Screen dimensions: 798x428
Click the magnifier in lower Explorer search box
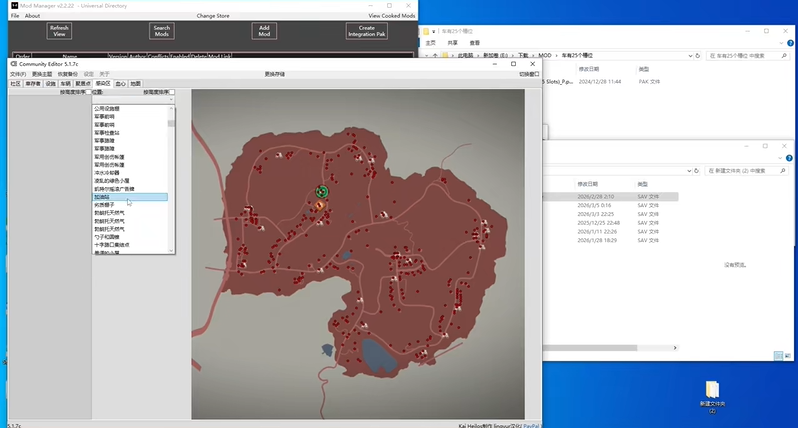783,171
